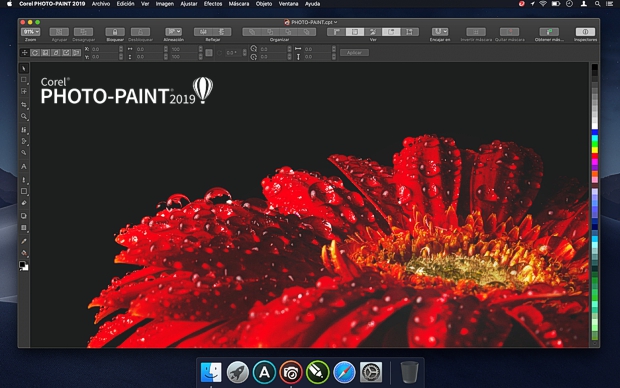The height and width of the screenshot is (388, 620).
Task: Select the Pick tool in toolbox
Action: click(x=24, y=68)
